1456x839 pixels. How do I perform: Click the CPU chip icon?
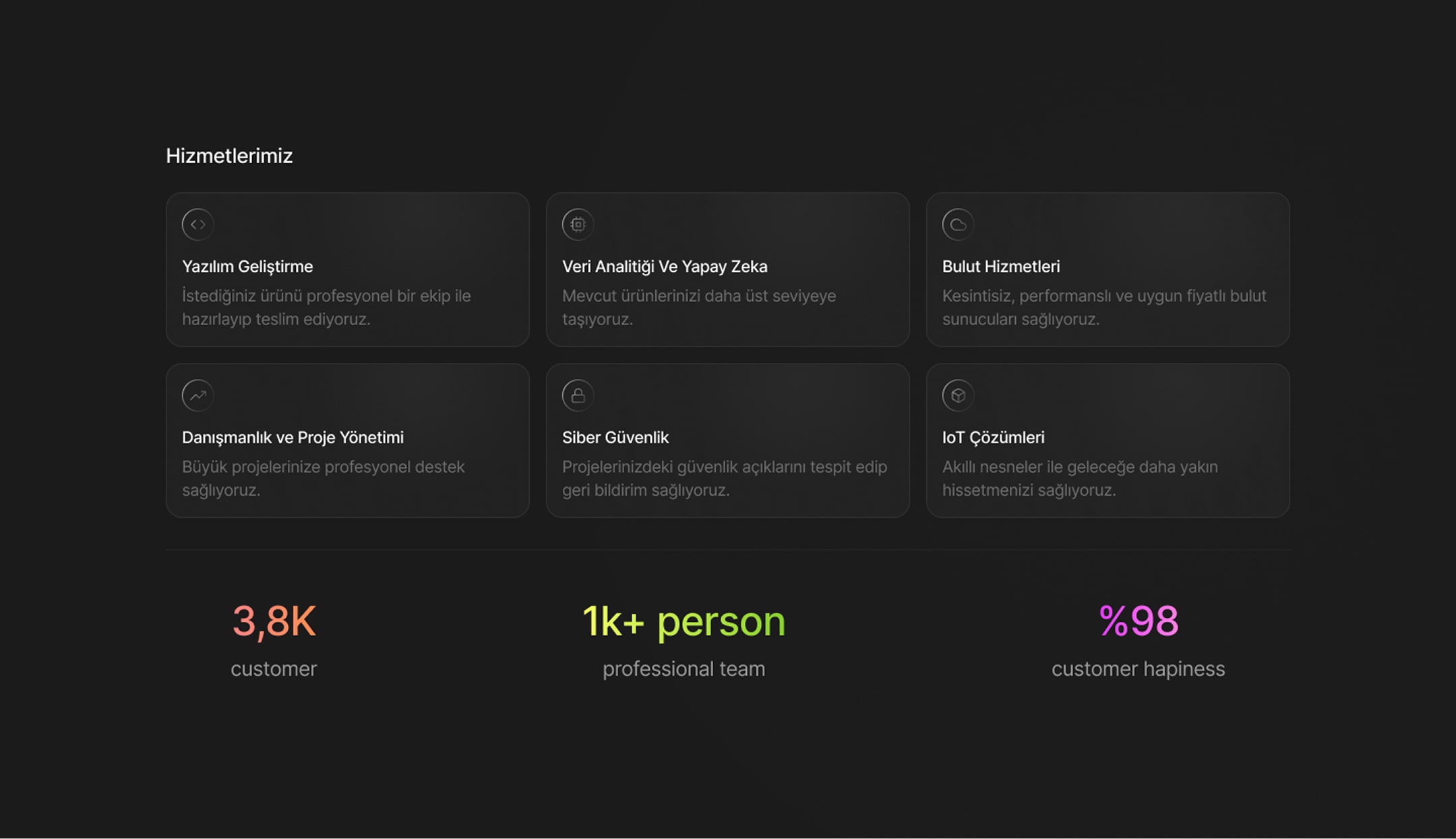coord(578,225)
